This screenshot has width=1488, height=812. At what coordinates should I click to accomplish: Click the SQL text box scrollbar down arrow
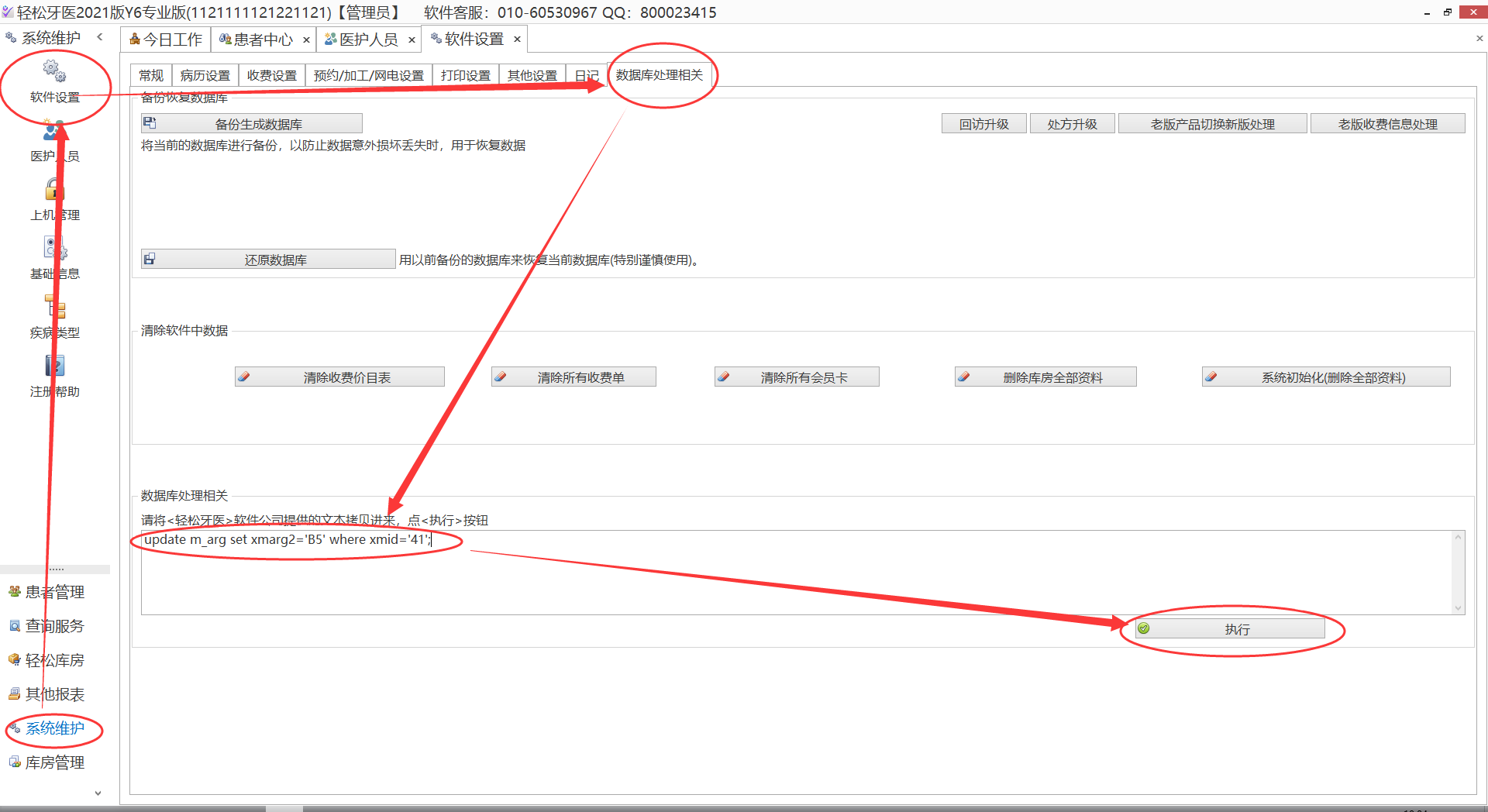[1459, 608]
